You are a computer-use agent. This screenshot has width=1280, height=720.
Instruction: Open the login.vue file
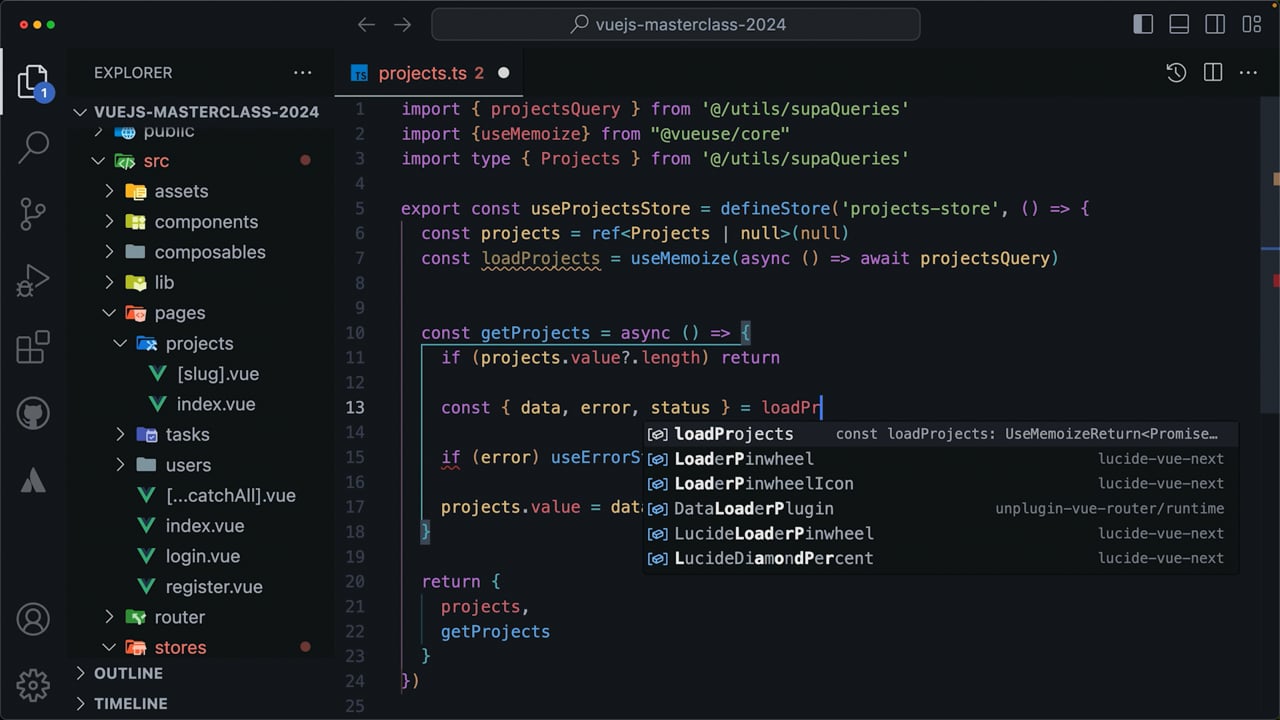[200, 556]
